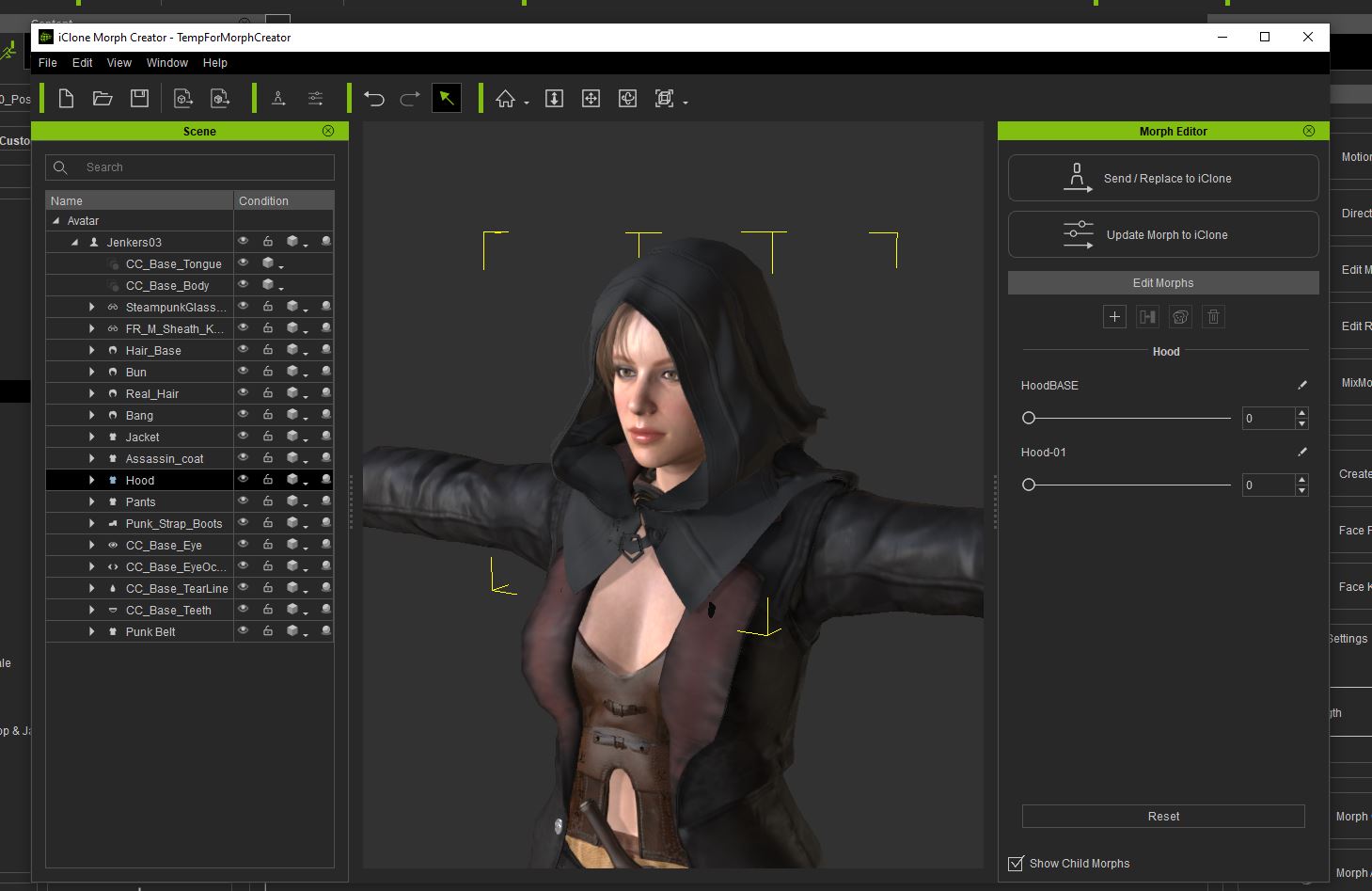Expand the CC_Base_Eye tree item

pos(91,545)
